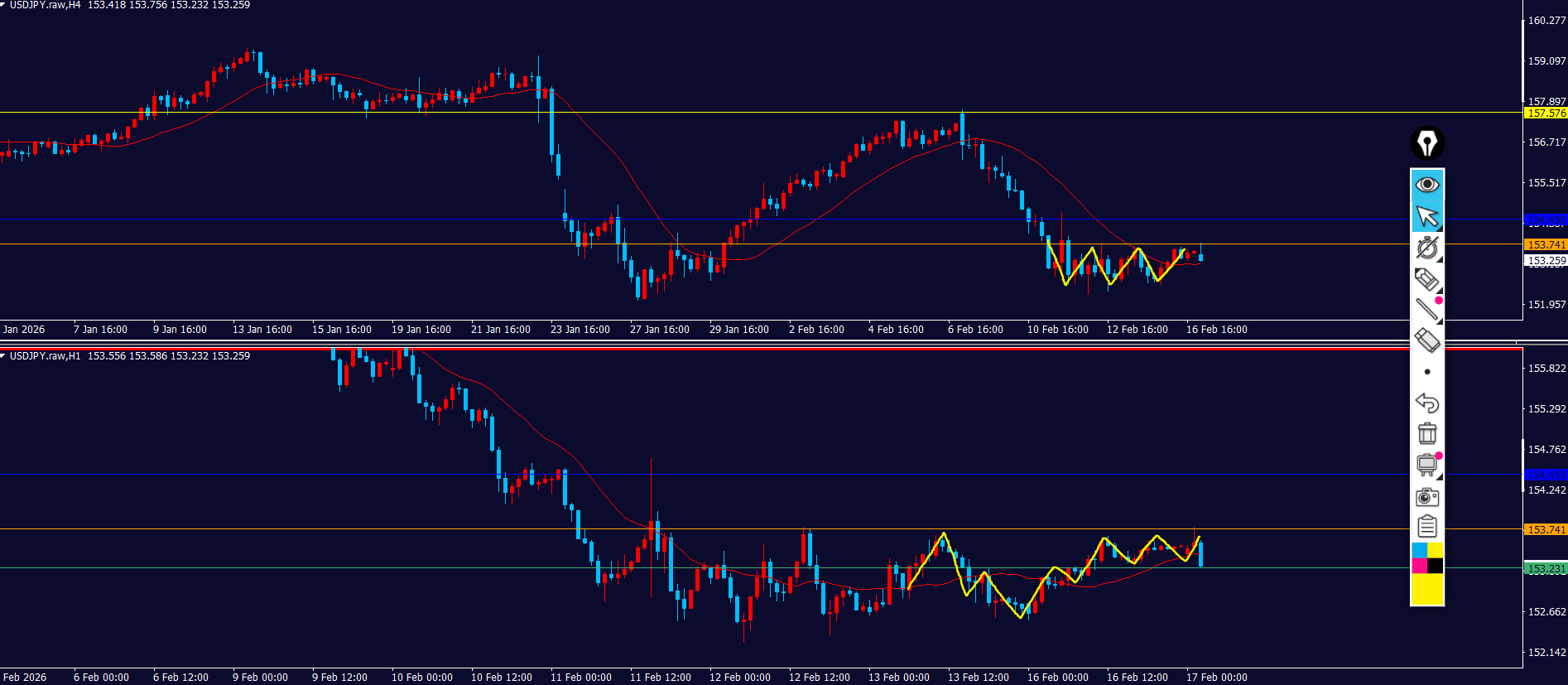Click the yellow 157.576 price label
Viewport: 1568px width, 685px height.
click(x=1546, y=113)
